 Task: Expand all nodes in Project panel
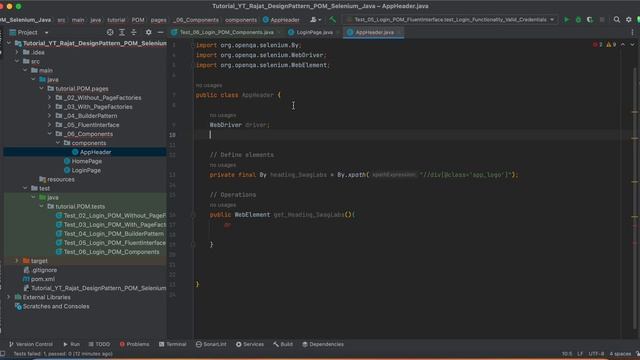(122, 32)
